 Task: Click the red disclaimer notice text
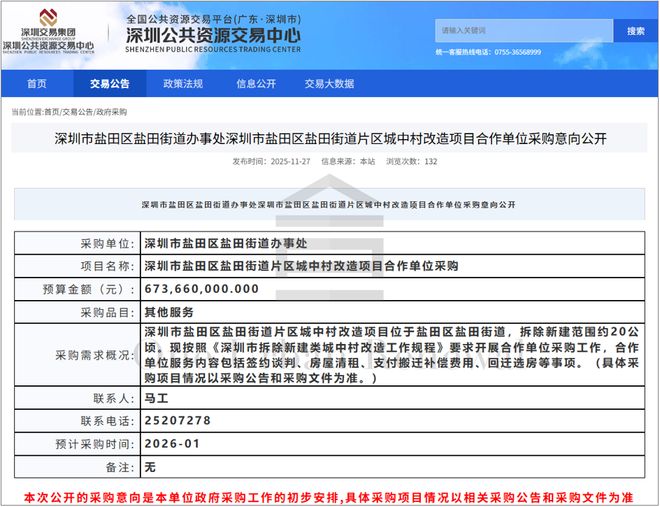click(x=329, y=498)
